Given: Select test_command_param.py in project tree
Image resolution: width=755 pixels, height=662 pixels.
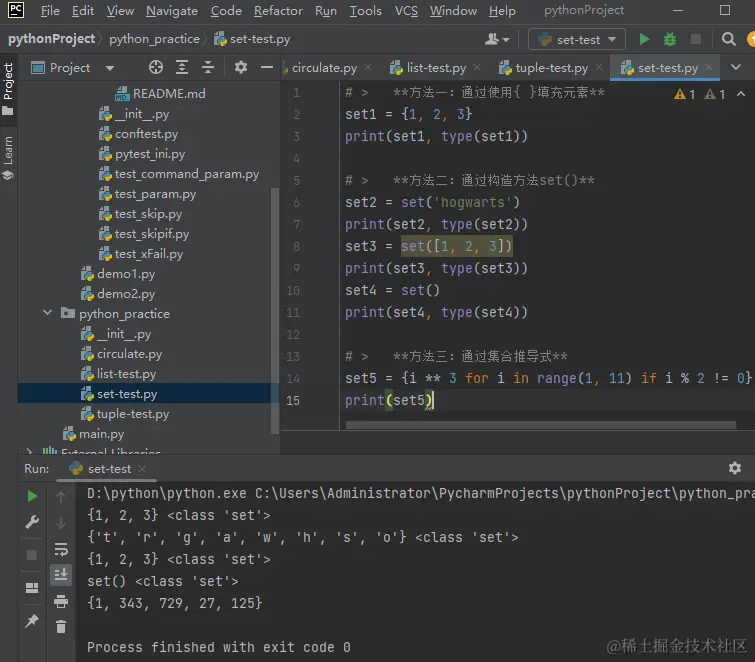Looking at the screenshot, I should (x=179, y=174).
